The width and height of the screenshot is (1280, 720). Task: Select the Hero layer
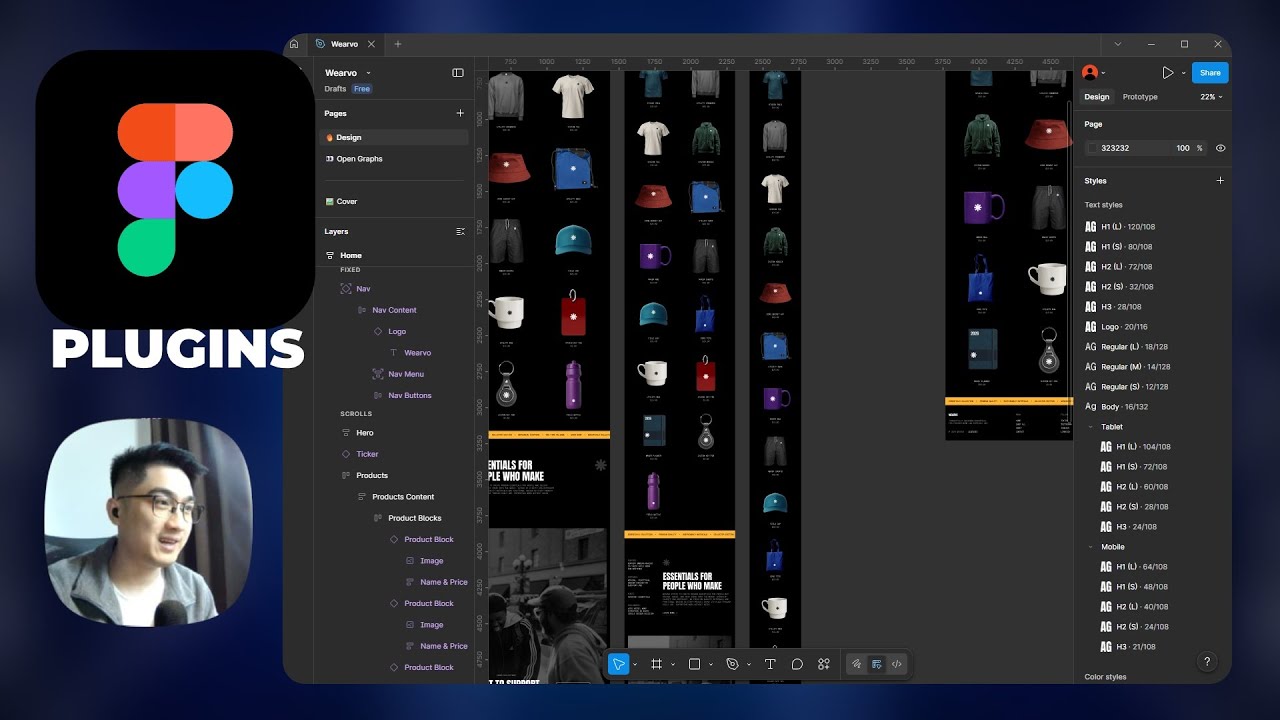click(x=364, y=433)
